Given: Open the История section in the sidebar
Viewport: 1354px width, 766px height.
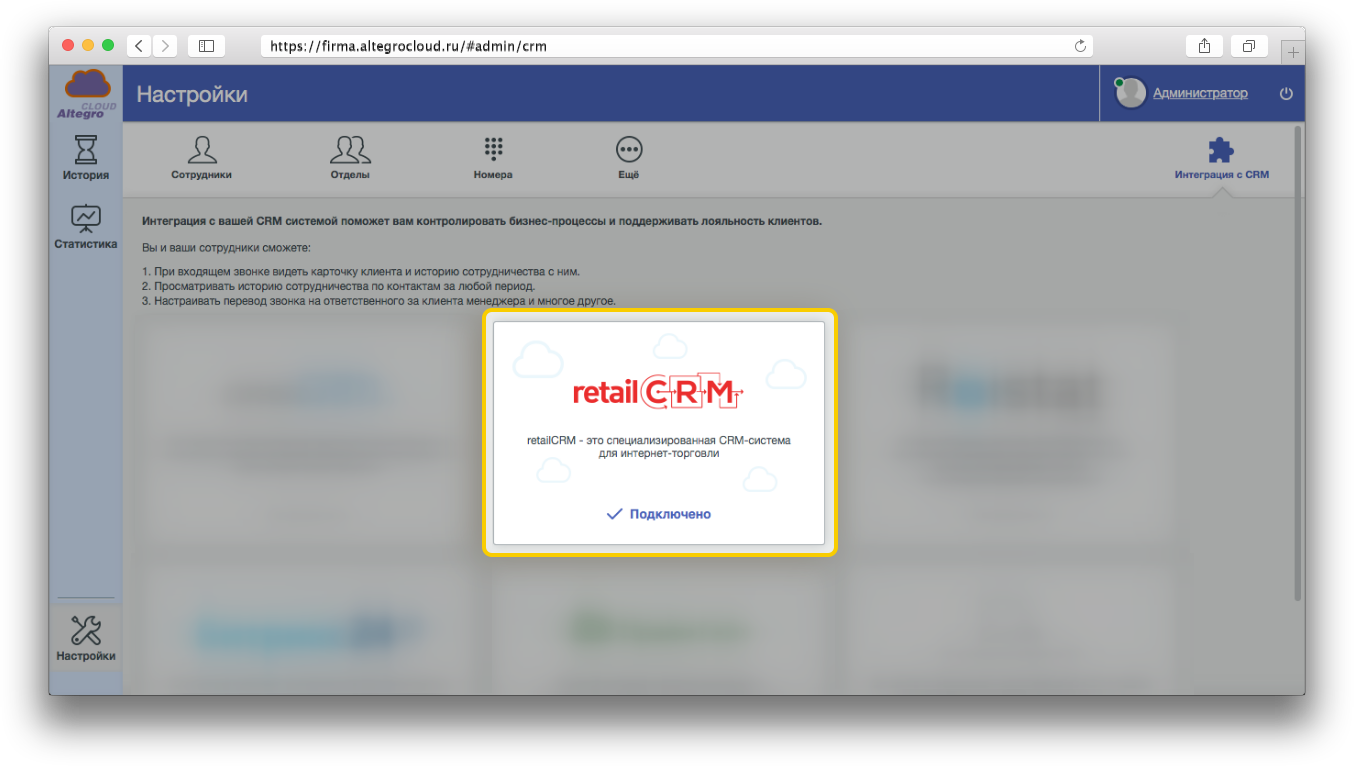Looking at the screenshot, I should 85,159.
